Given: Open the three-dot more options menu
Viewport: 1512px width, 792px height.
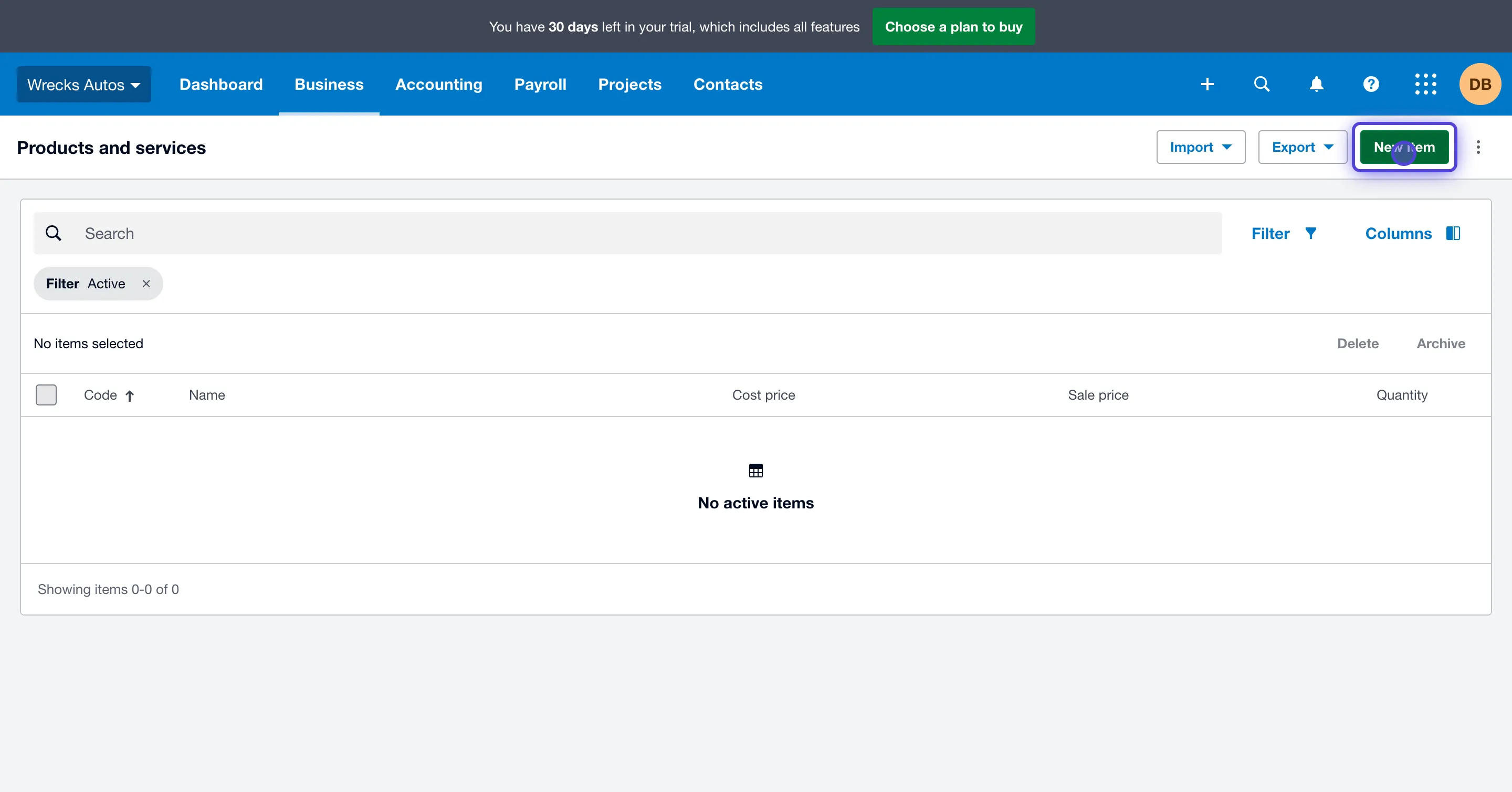Looking at the screenshot, I should [x=1478, y=147].
